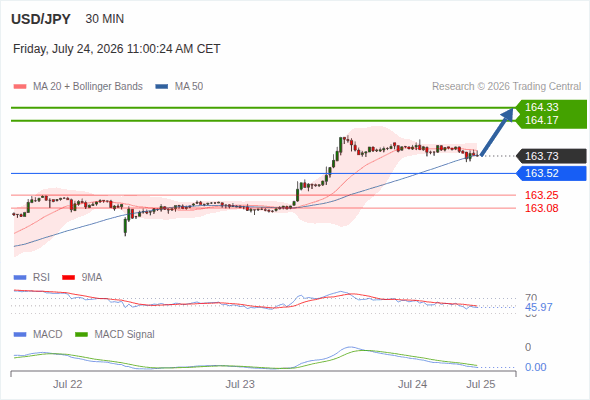Click the Jul 24 date axis marker
590x400 pixels.
click(412, 384)
